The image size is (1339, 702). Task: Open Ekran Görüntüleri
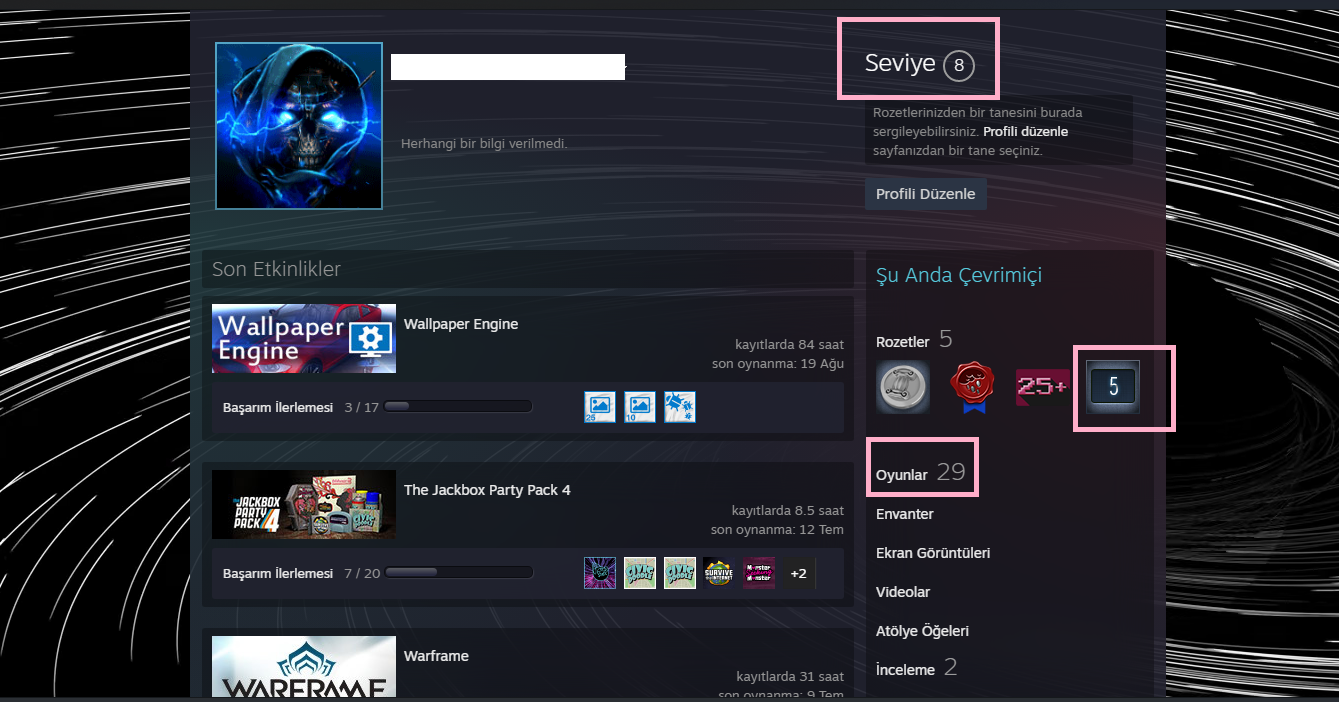[933, 553]
